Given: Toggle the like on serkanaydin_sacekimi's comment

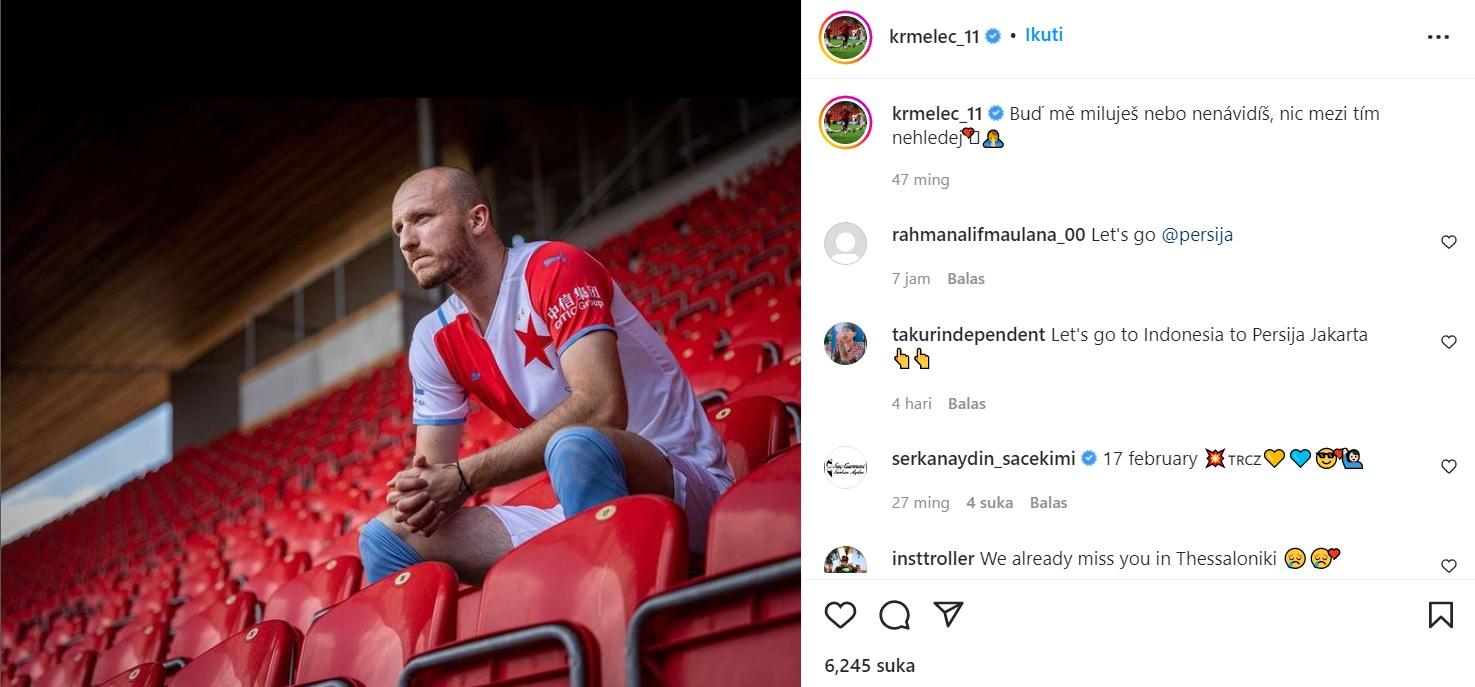Looking at the screenshot, I should coord(1448,465).
